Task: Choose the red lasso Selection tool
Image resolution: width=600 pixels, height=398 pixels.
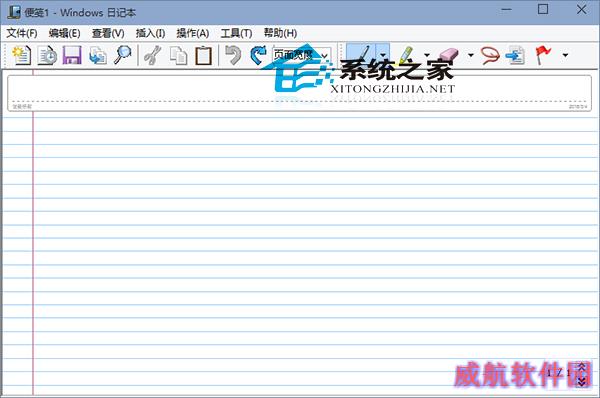Action: tap(490, 55)
